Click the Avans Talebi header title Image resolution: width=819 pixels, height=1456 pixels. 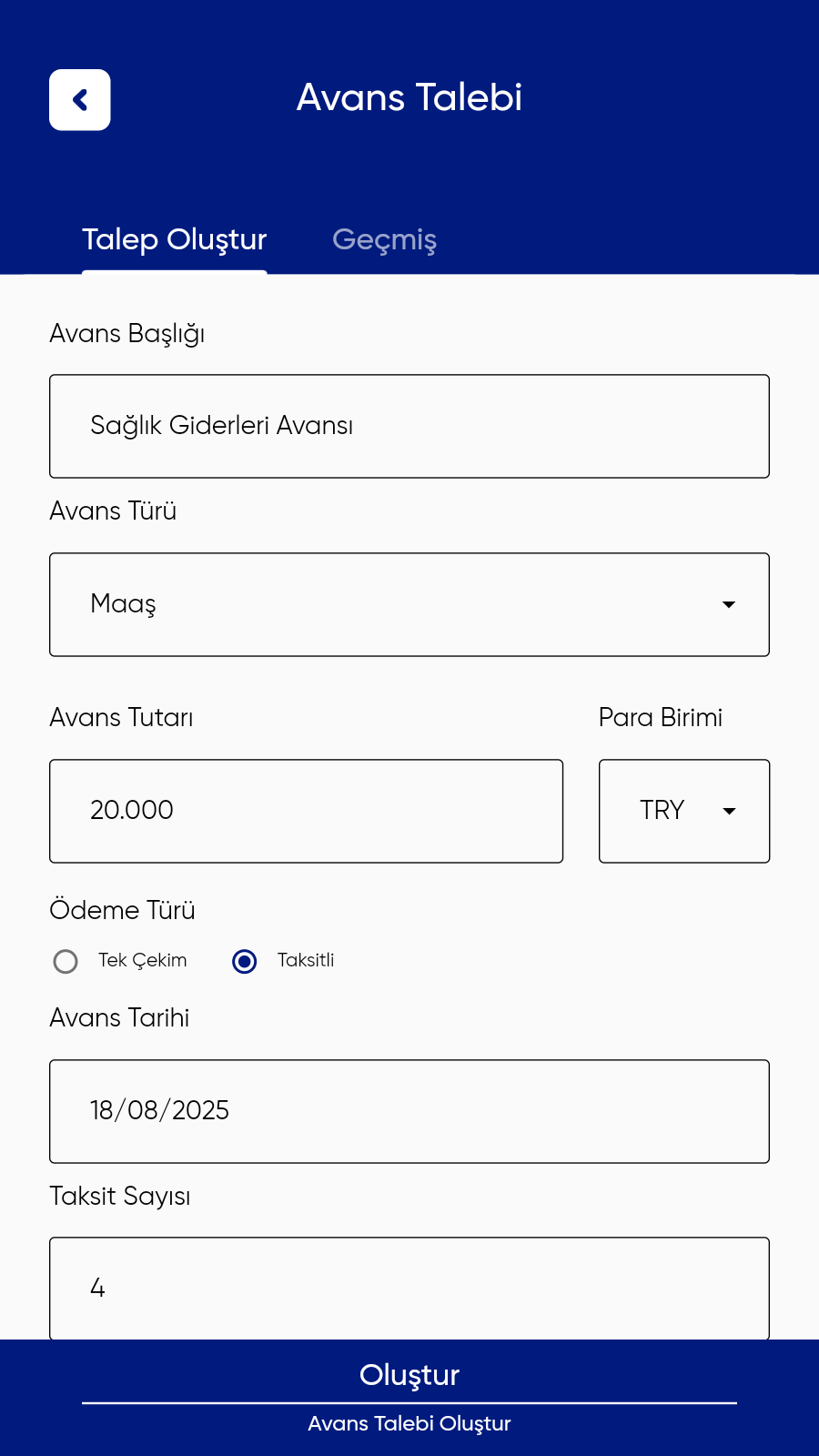point(409,97)
